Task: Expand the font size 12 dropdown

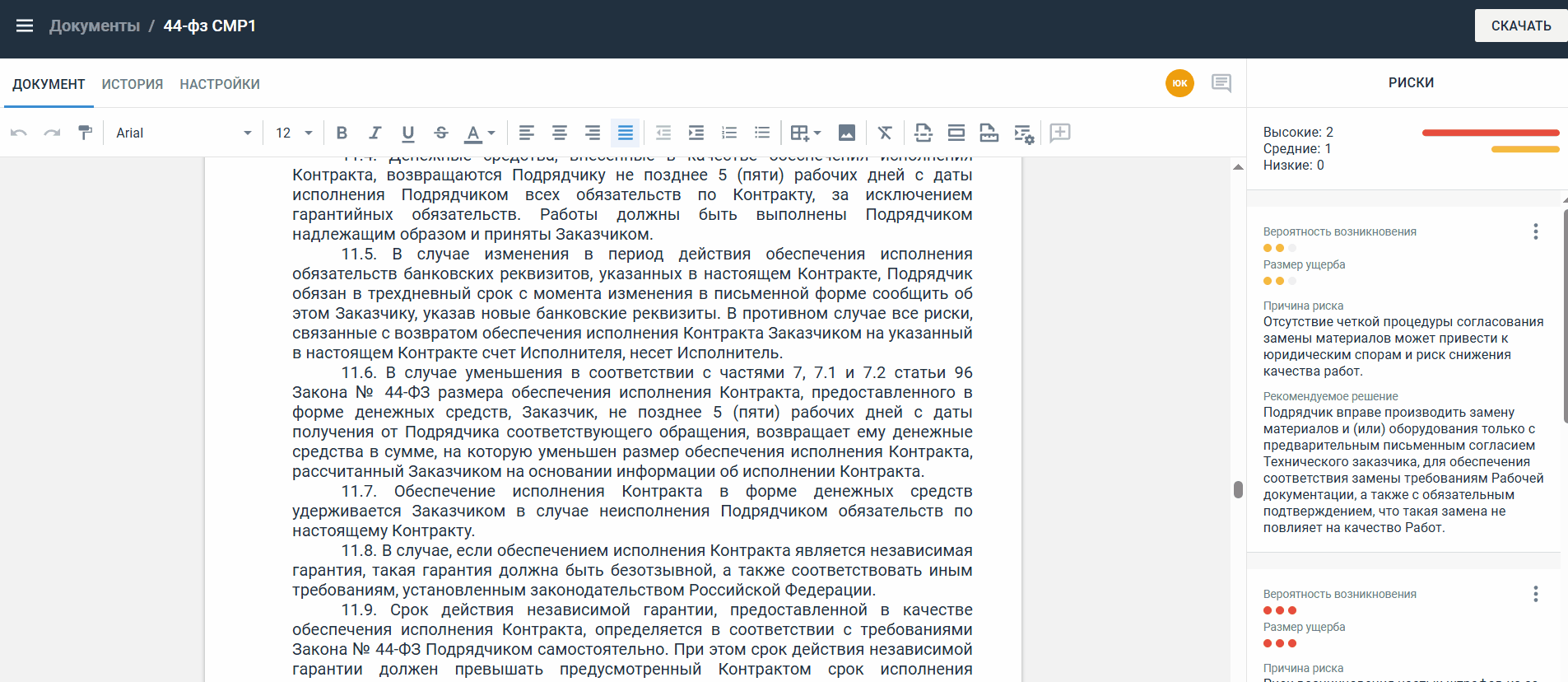Action: click(294, 133)
